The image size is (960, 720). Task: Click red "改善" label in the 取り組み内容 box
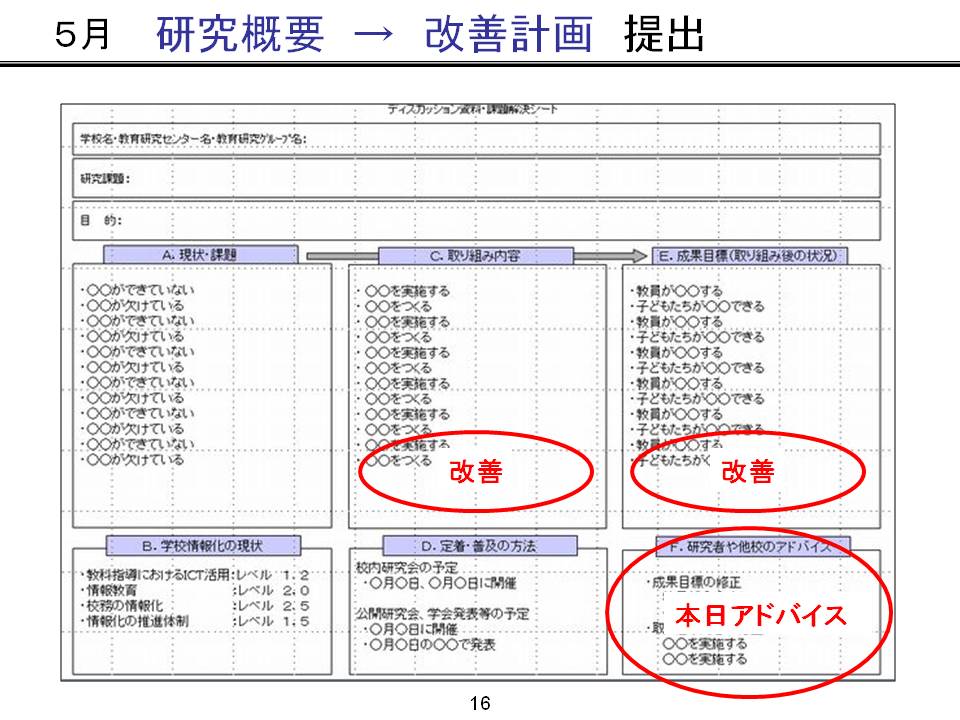tap(476, 471)
